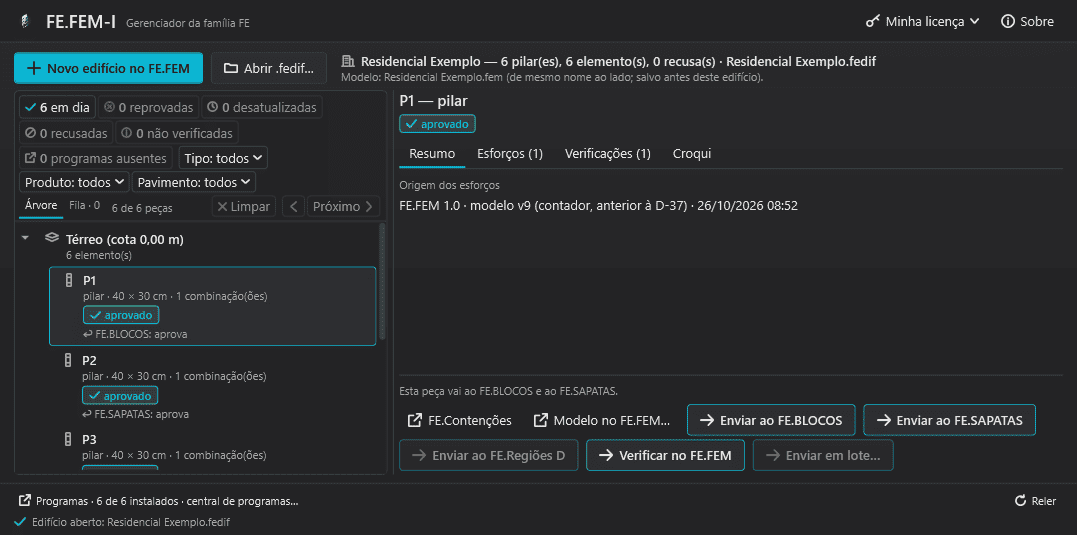1077x535 pixels.
Task: Switch to the 'Fila · 0' tab
Action: coord(84,205)
